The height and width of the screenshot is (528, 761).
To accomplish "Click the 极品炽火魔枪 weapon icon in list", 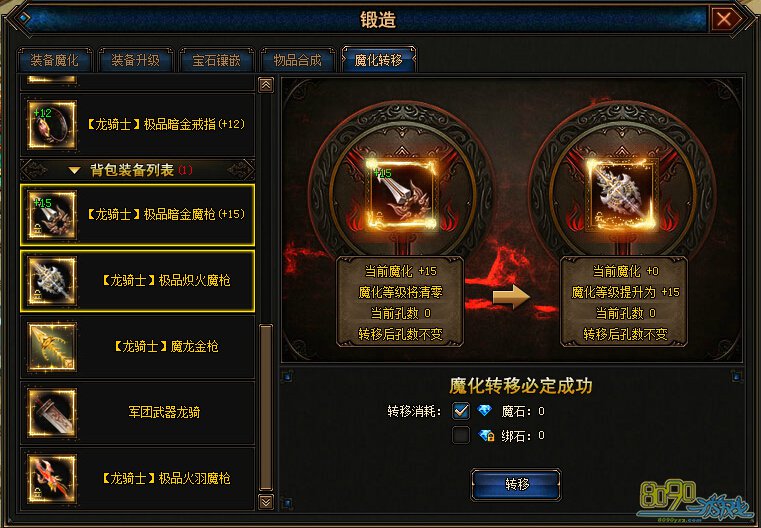I will (52, 280).
